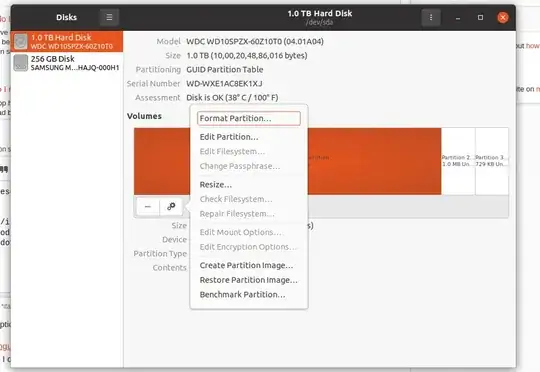Screen dimensions: 540x372
Task: Delete selected partition with minus button
Action: (x=148, y=207)
